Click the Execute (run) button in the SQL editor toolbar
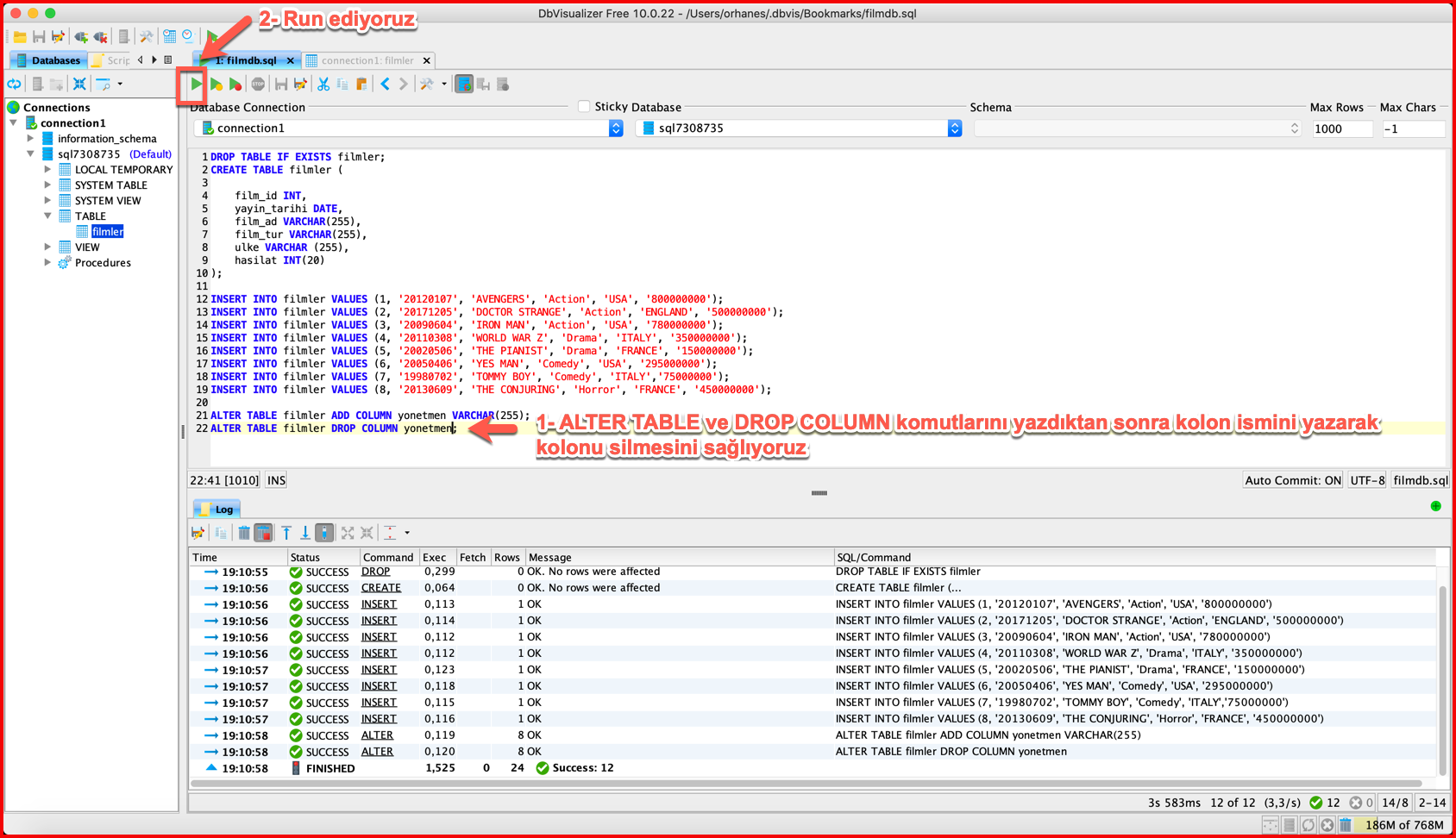 pos(196,84)
